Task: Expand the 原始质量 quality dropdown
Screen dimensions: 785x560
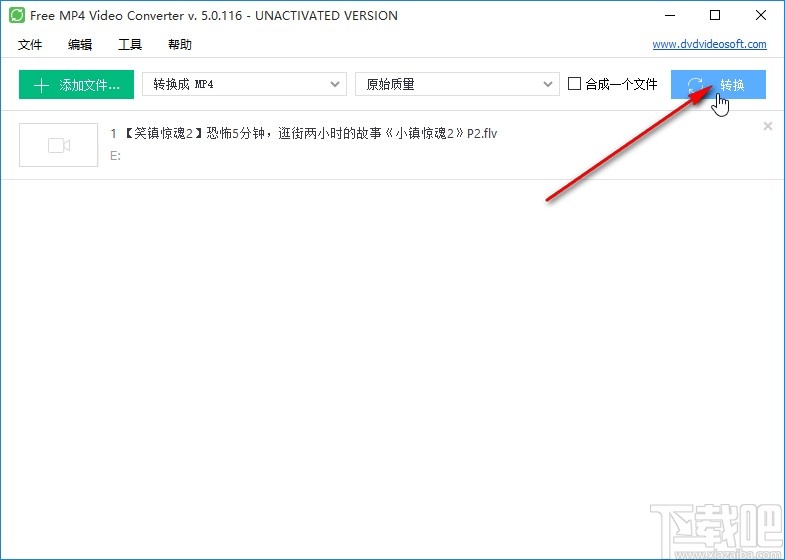Action: (x=457, y=84)
